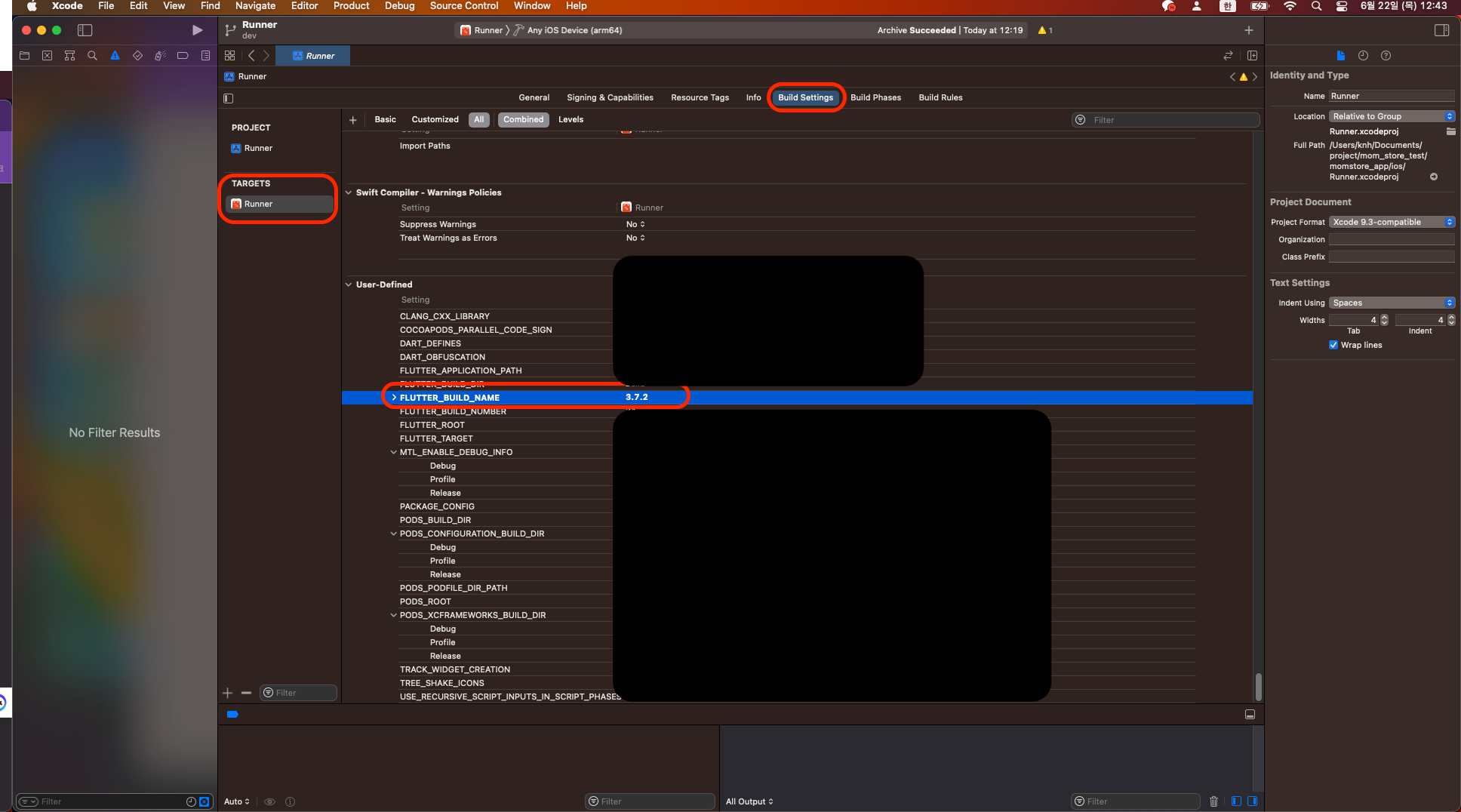Toggle the breakpoints activation tag

[x=232, y=715]
